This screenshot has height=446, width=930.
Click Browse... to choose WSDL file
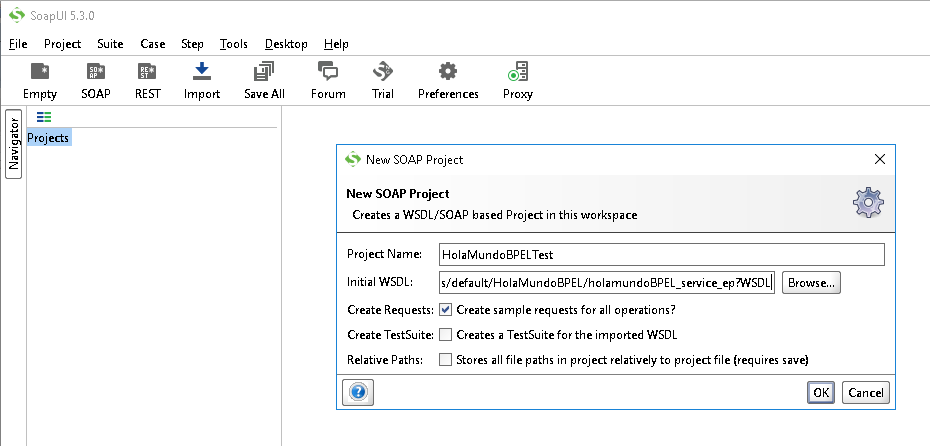tap(811, 283)
